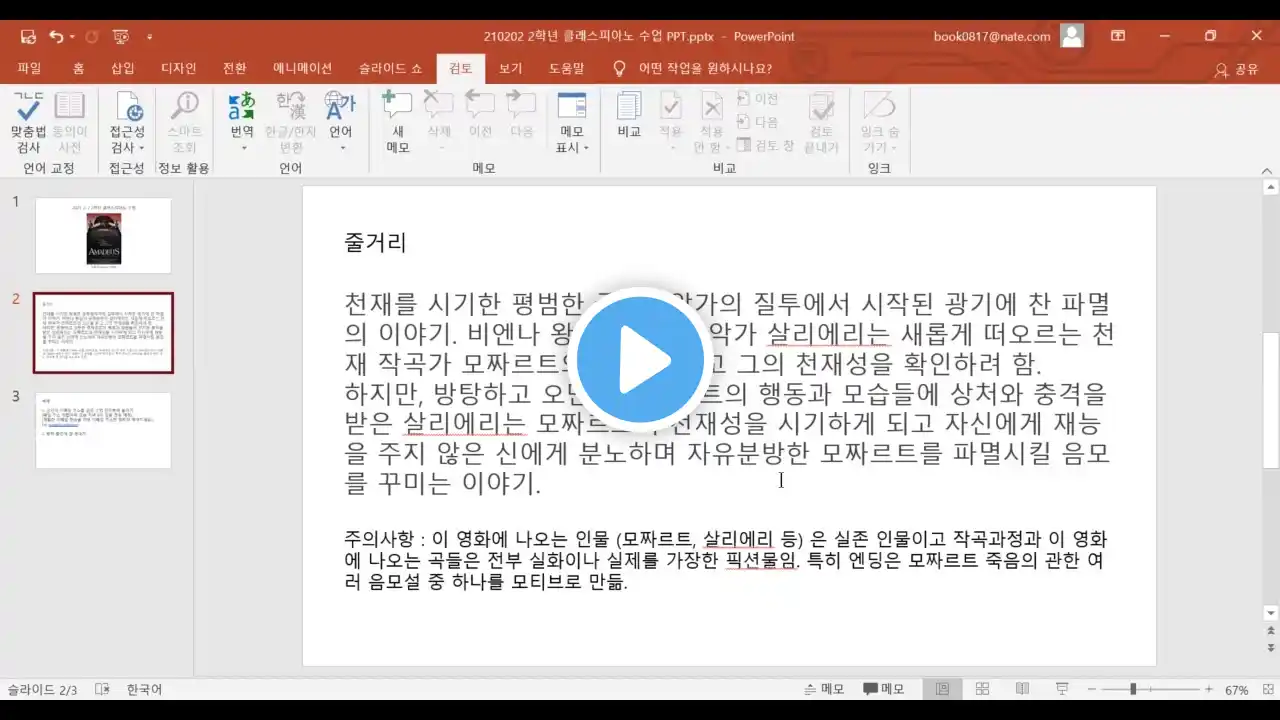Screen dimensions: 1280x720
Task: Open the 파일 tab
Action: pos(29,69)
